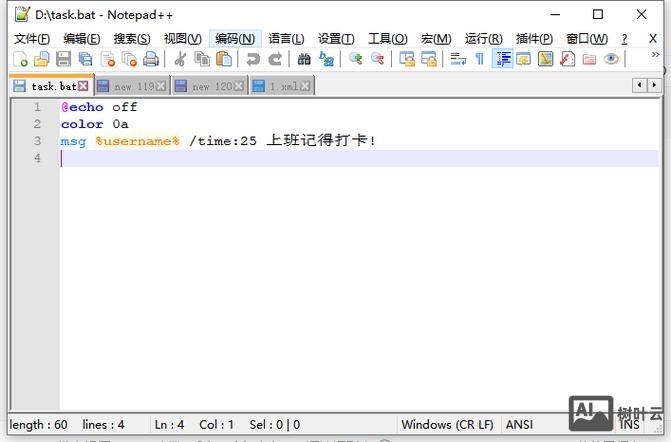Image resolution: width=671 pixels, height=442 pixels.
Task: Open Replace toolbar icon
Action: [327, 59]
